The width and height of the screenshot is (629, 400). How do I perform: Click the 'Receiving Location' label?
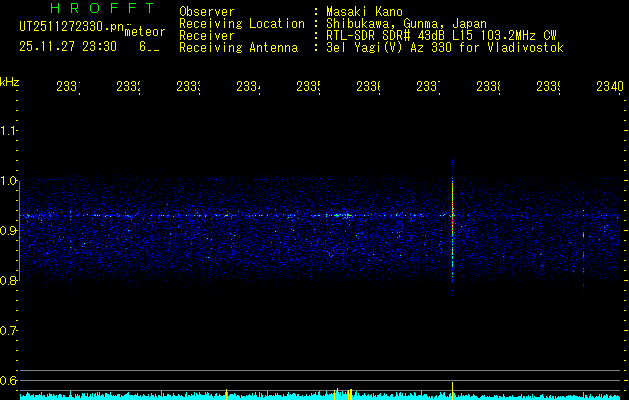point(242,24)
